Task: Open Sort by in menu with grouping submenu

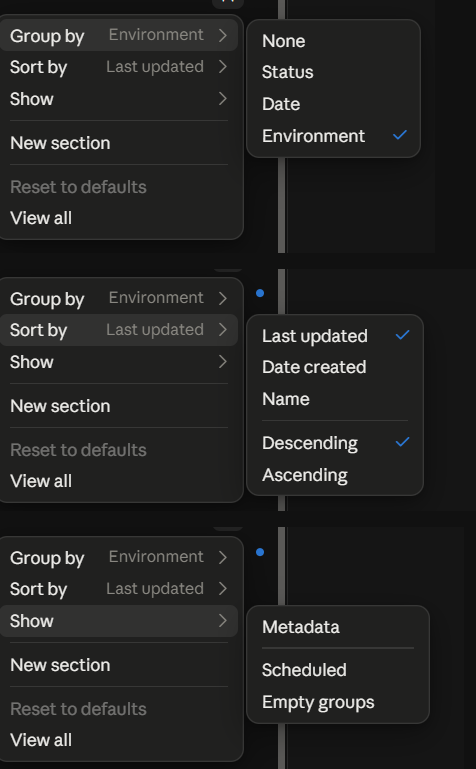Action: click(119, 67)
